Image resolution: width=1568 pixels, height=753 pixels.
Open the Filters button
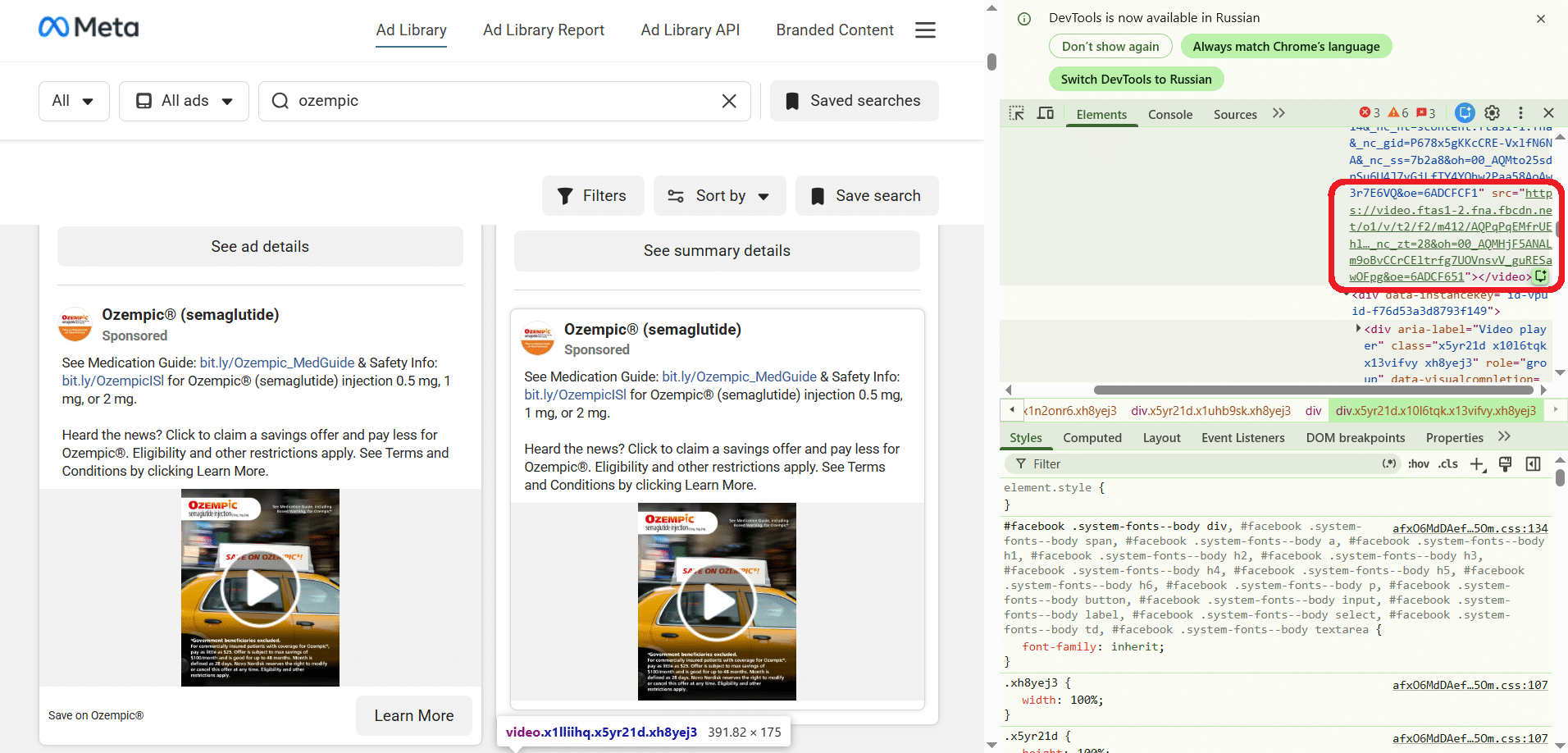coord(593,196)
